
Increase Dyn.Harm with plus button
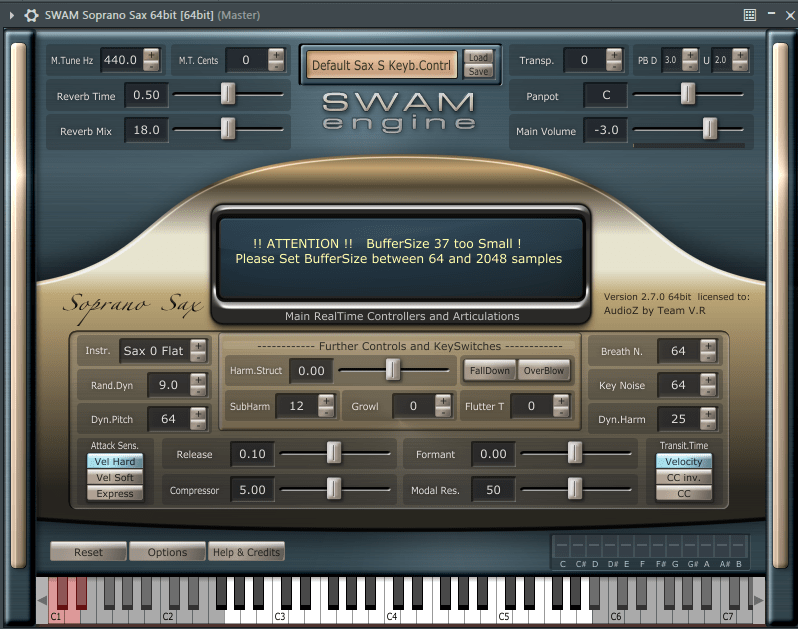(x=708, y=413)
